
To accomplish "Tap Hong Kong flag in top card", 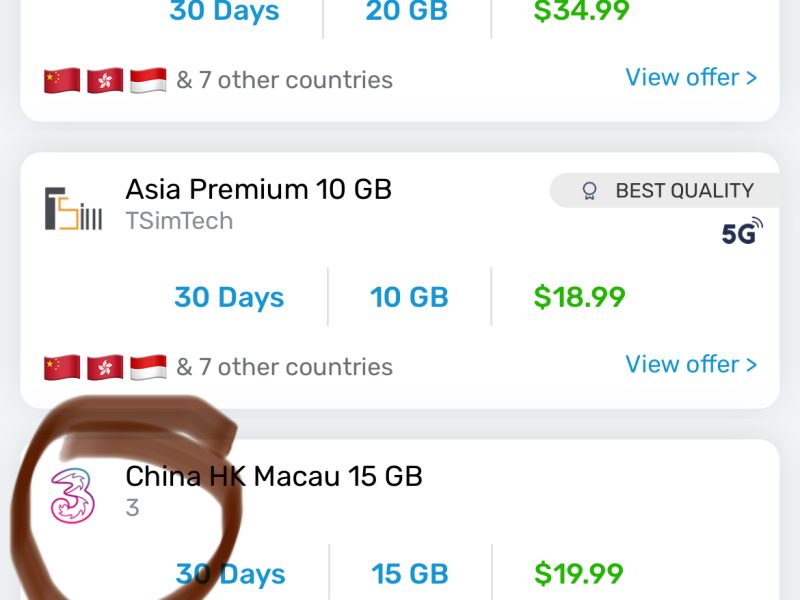I will pos(105,80).
